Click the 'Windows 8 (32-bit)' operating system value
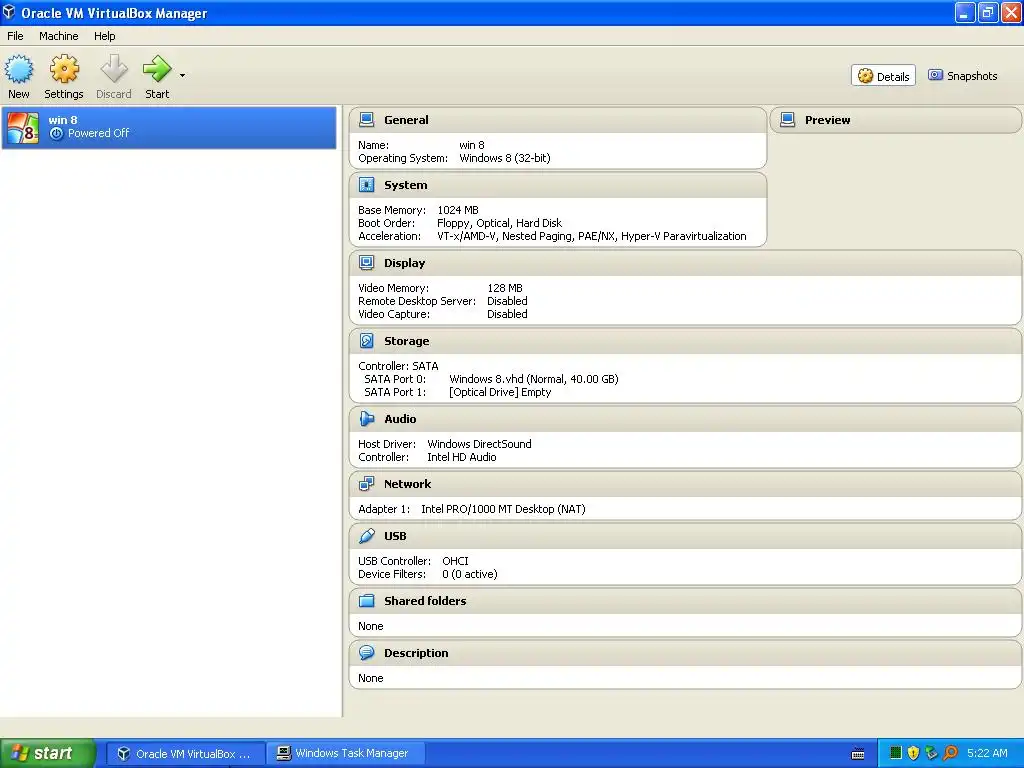This screenshot has width=1024, height=768. [505, 158]
